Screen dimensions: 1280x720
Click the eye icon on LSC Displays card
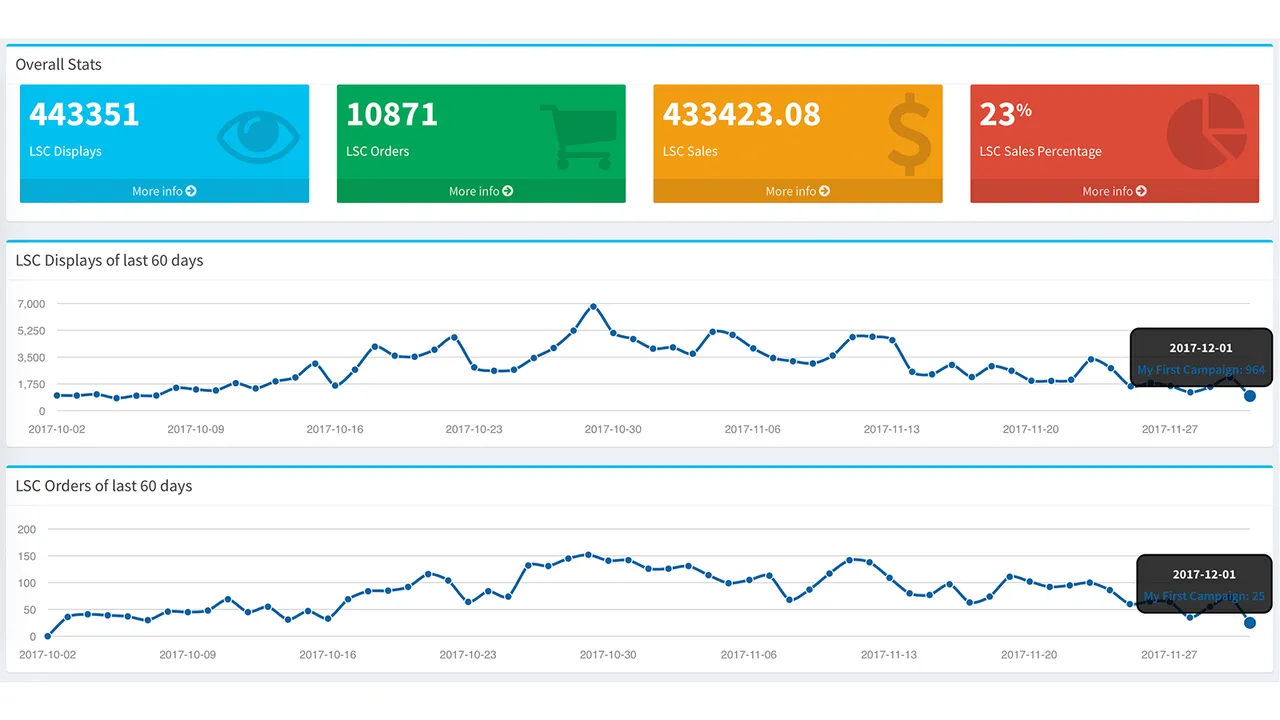click(257, 136)
